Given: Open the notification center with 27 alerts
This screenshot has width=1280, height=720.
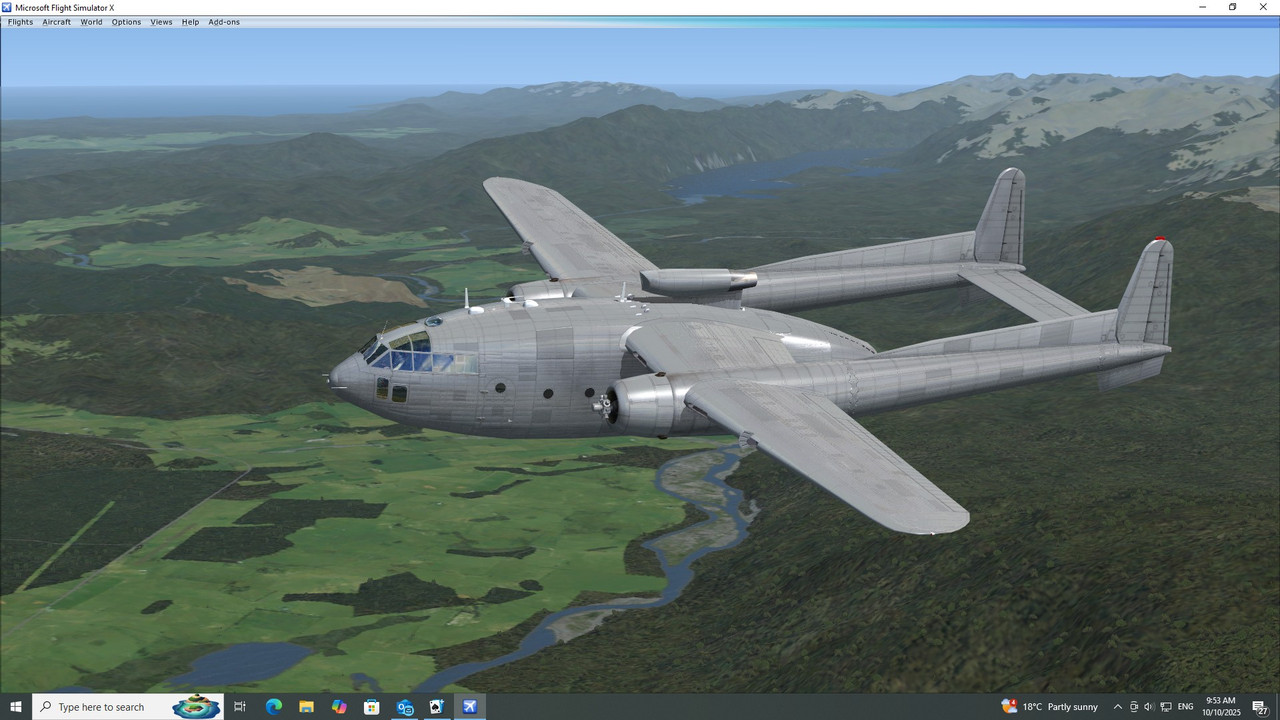Looking at the screenshot, I should [1260, 707].
